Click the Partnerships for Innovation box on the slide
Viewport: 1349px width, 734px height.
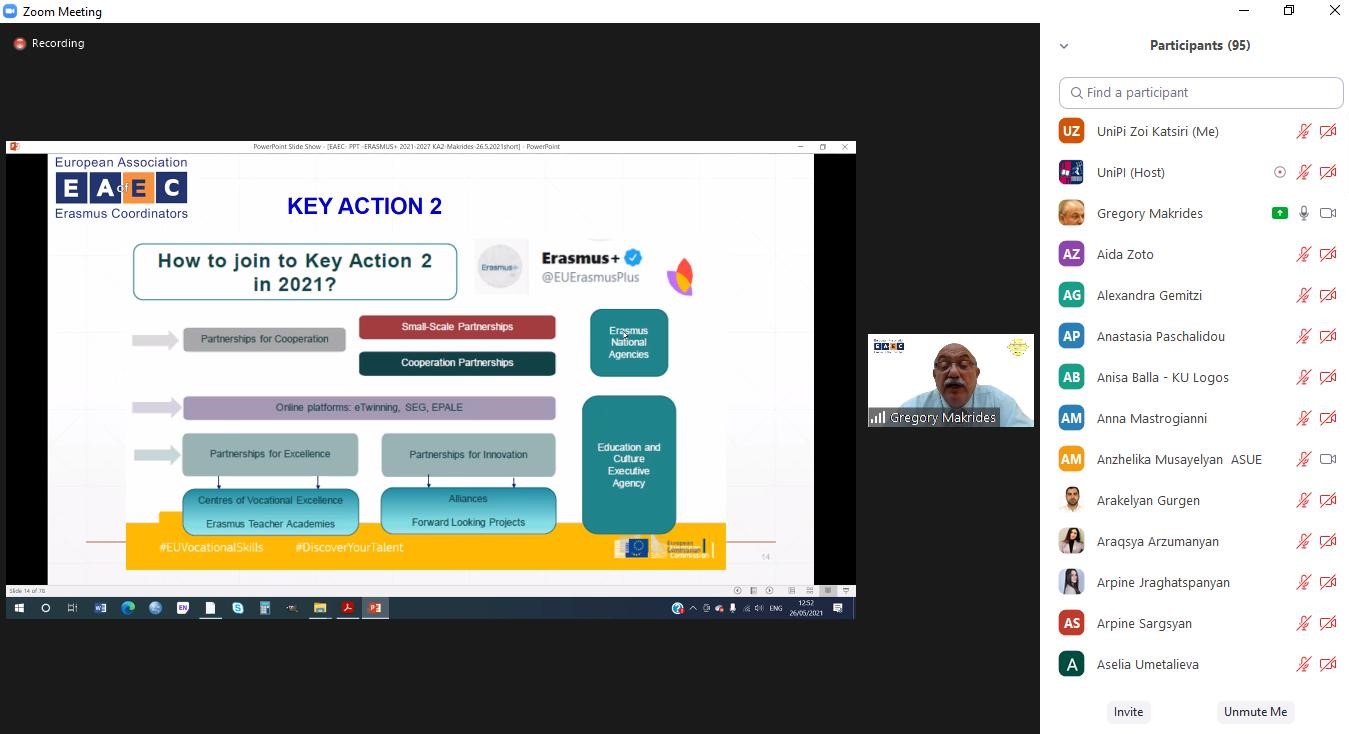[x=468, y=455]
